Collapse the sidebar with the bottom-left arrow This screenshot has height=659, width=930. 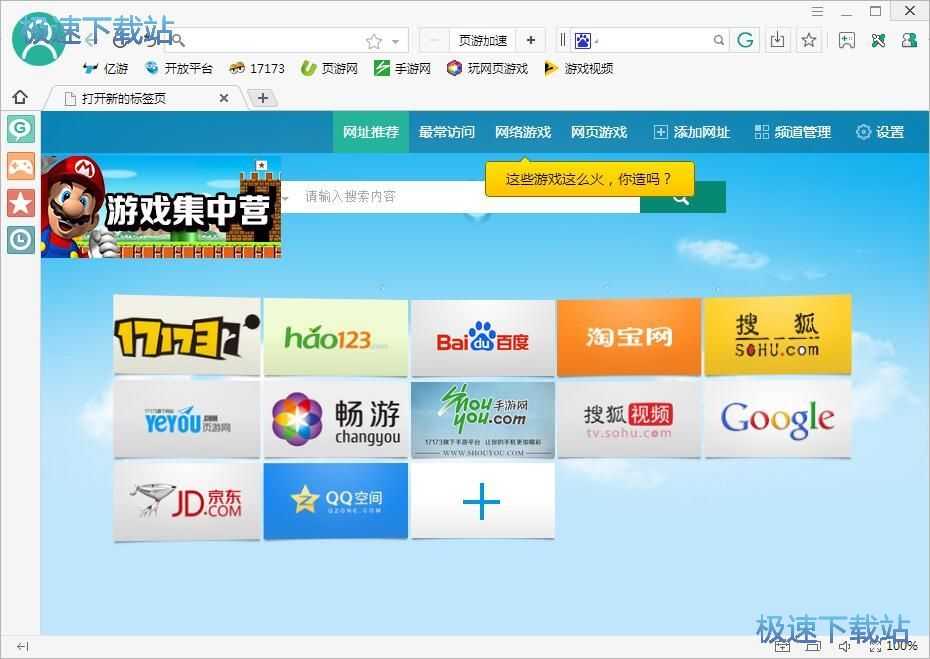coord(23,646)
